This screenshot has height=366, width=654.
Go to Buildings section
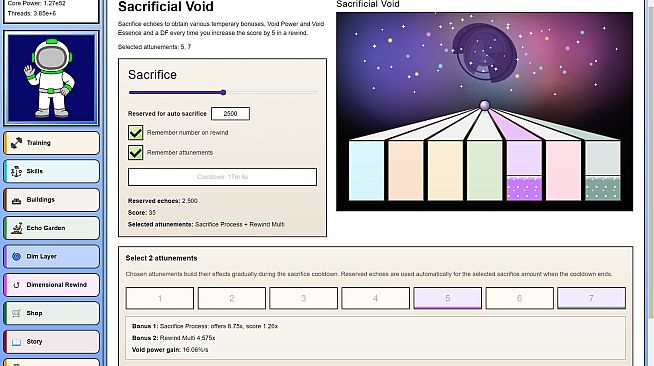(x=52, y=200)
